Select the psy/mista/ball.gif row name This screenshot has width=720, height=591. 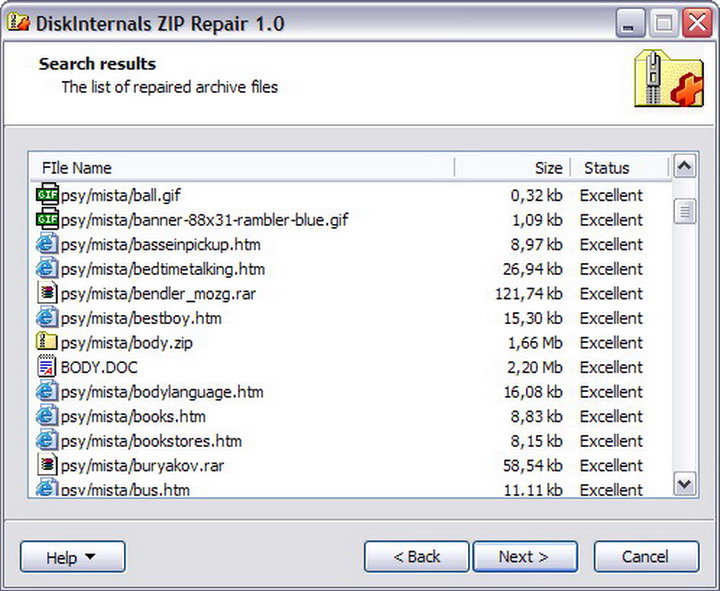click(x=121, y=196)
